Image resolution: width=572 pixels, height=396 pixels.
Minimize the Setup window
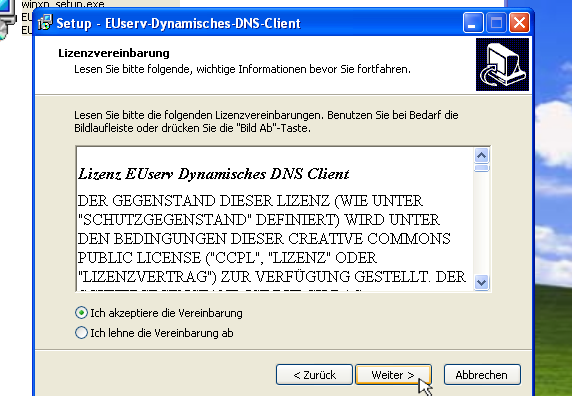(x=473, y=23)
